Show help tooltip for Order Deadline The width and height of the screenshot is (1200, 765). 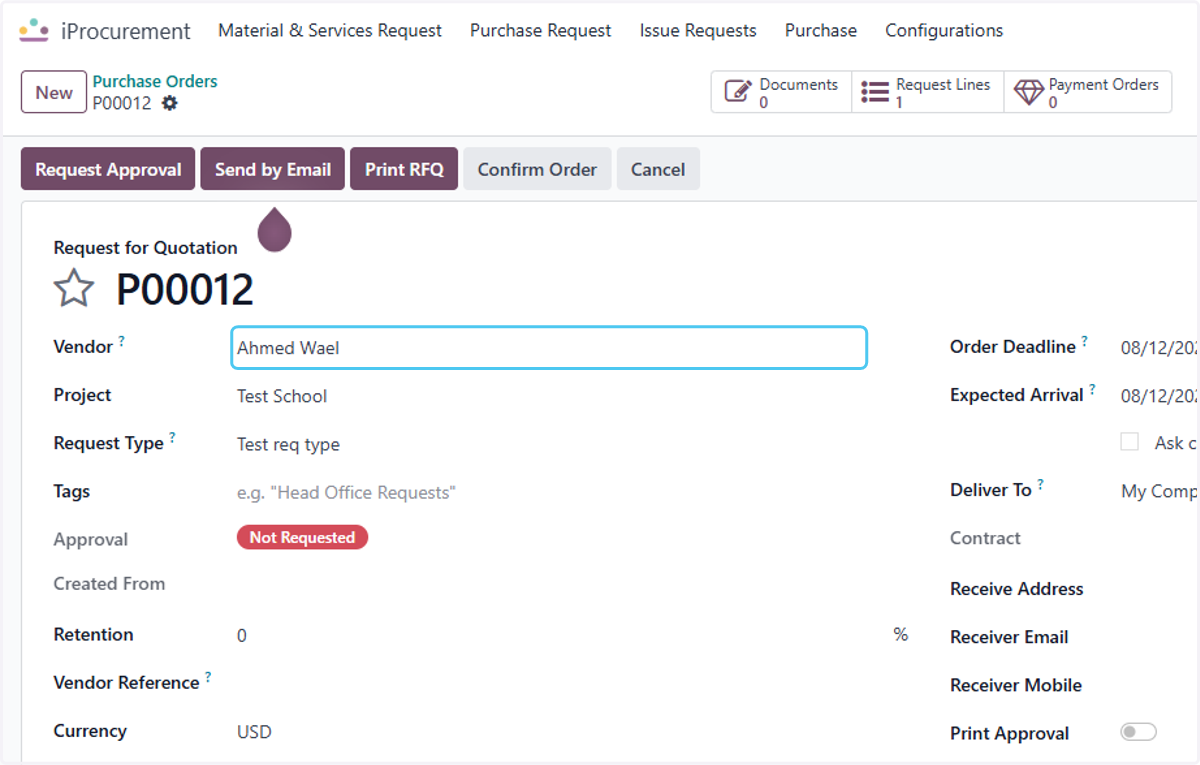(x=1085, y=341)
